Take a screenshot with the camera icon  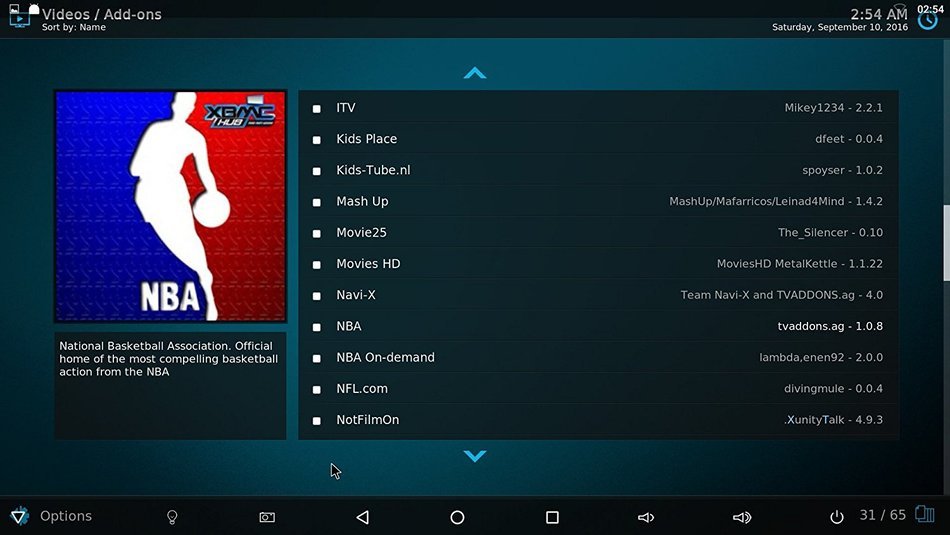point(267,517)
